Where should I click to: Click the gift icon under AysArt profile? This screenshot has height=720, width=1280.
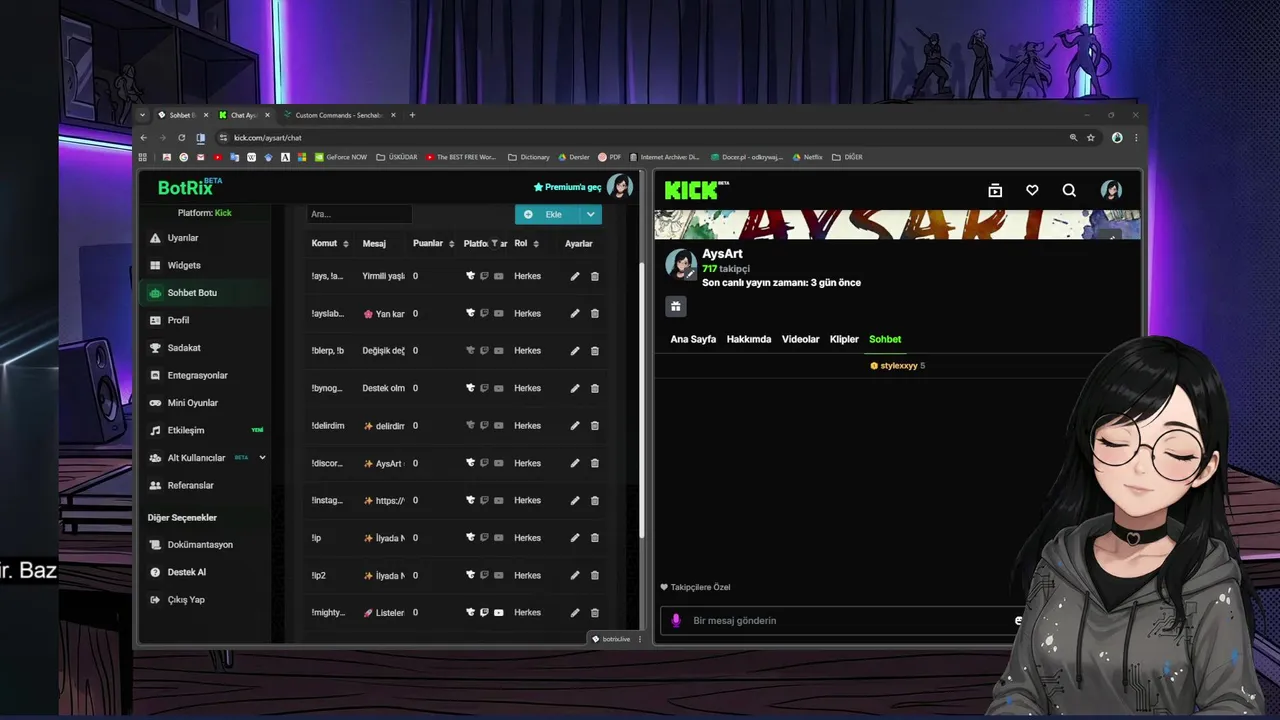tap(676, 306)
